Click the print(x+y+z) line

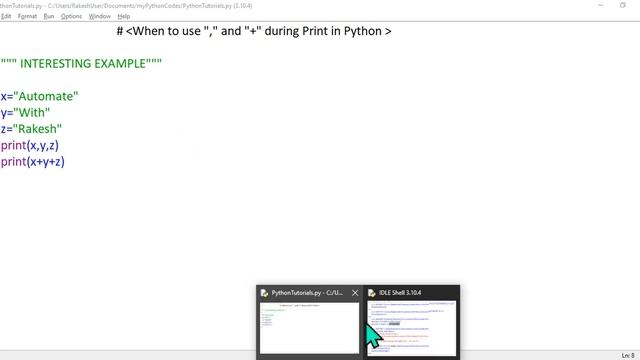[x=33, y=162]
